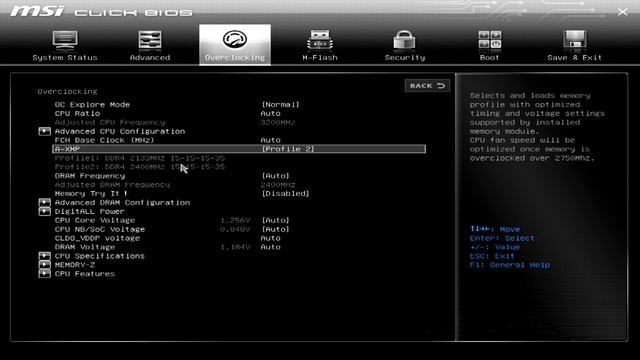The width and height of the screenshot is (640, 360).
Task: Select CLDO_VDDP voltage Auto value
Action: pos(271,238)
